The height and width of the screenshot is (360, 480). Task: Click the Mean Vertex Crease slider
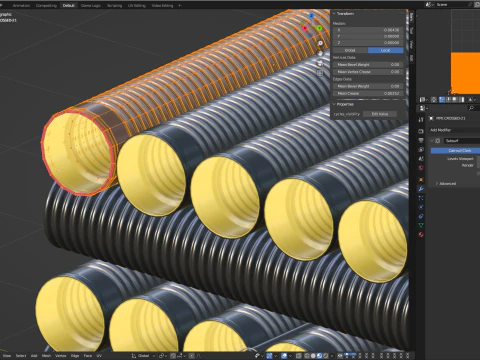[368, 72]
